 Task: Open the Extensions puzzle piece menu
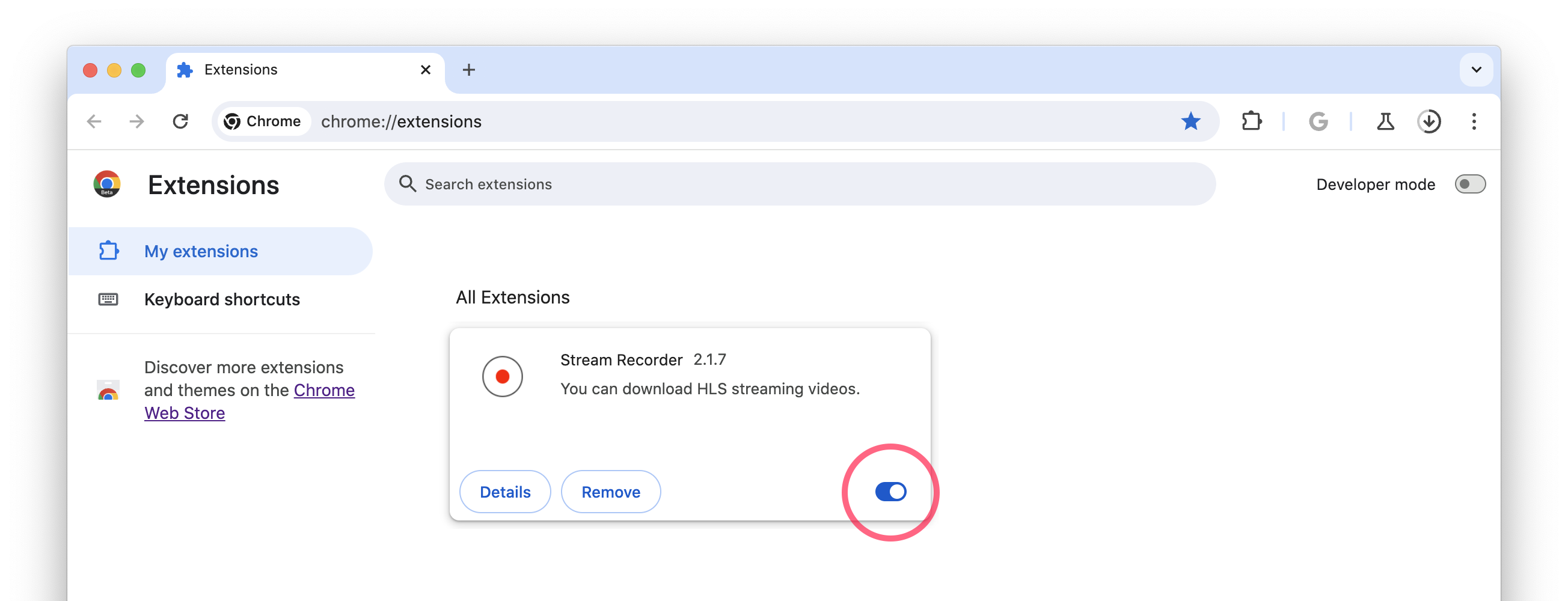pos(1252,121)
